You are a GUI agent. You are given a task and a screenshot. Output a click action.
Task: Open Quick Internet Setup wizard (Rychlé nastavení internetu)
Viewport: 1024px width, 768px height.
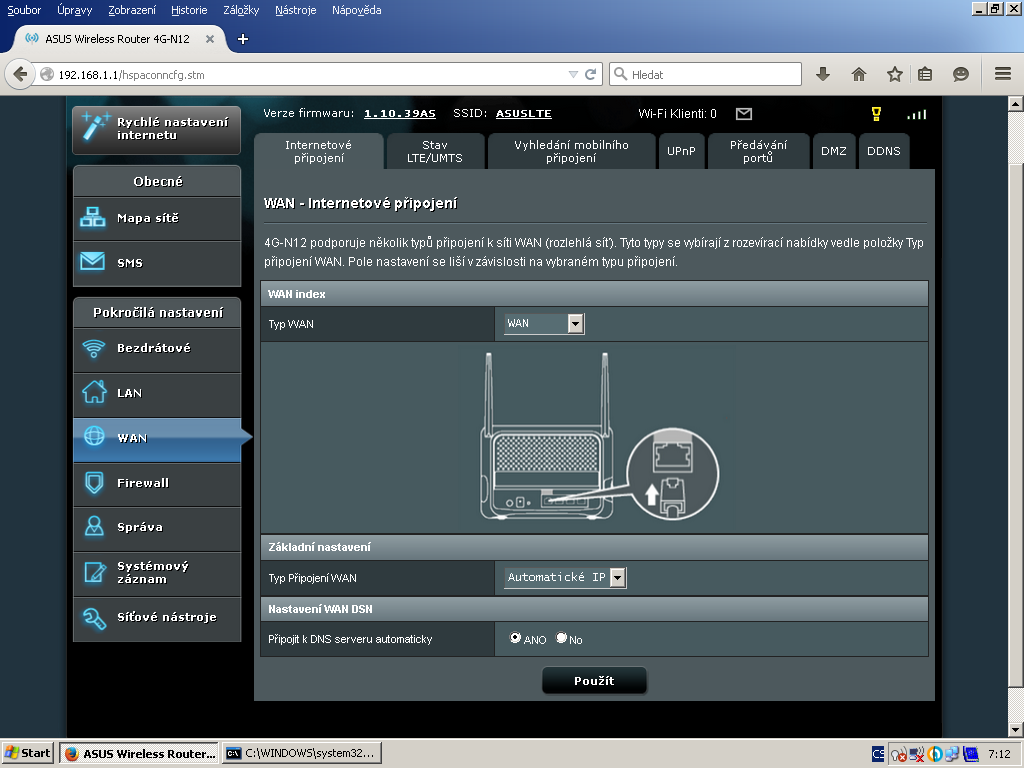[x=157, y=129]
